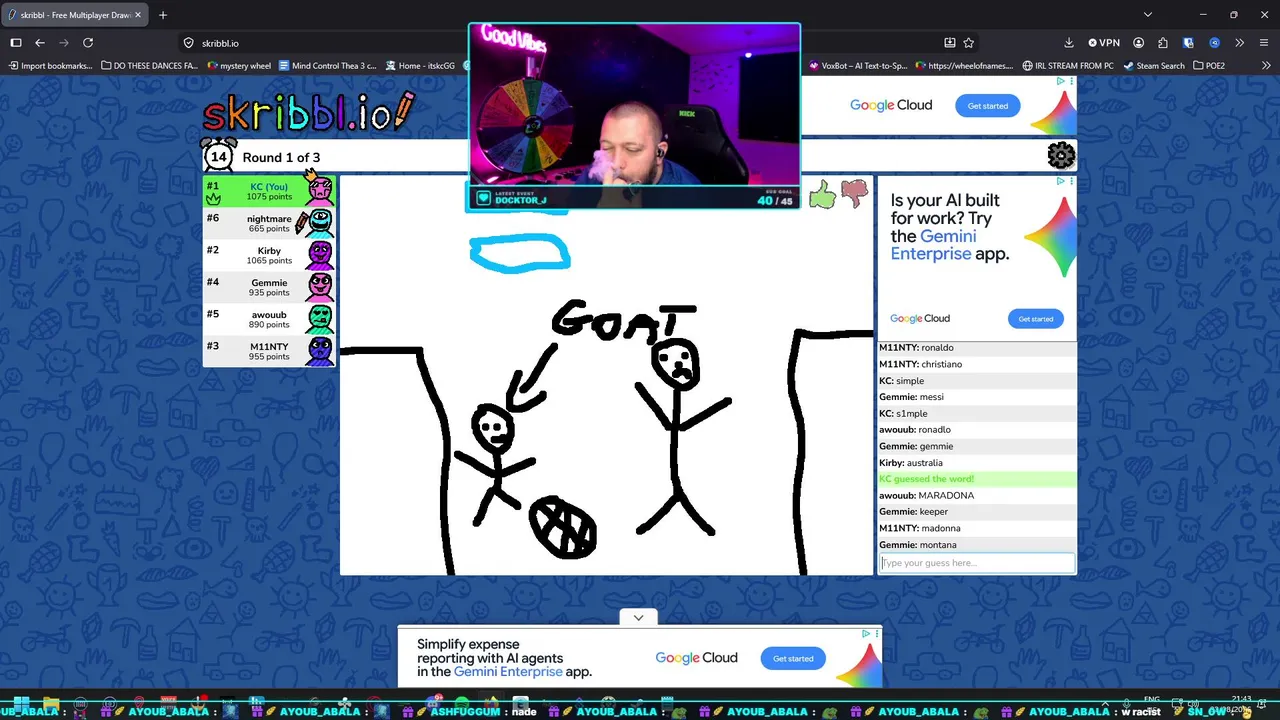Go forward in browser history
This screenshot has height=720, width=1280.
pos(64,43)
